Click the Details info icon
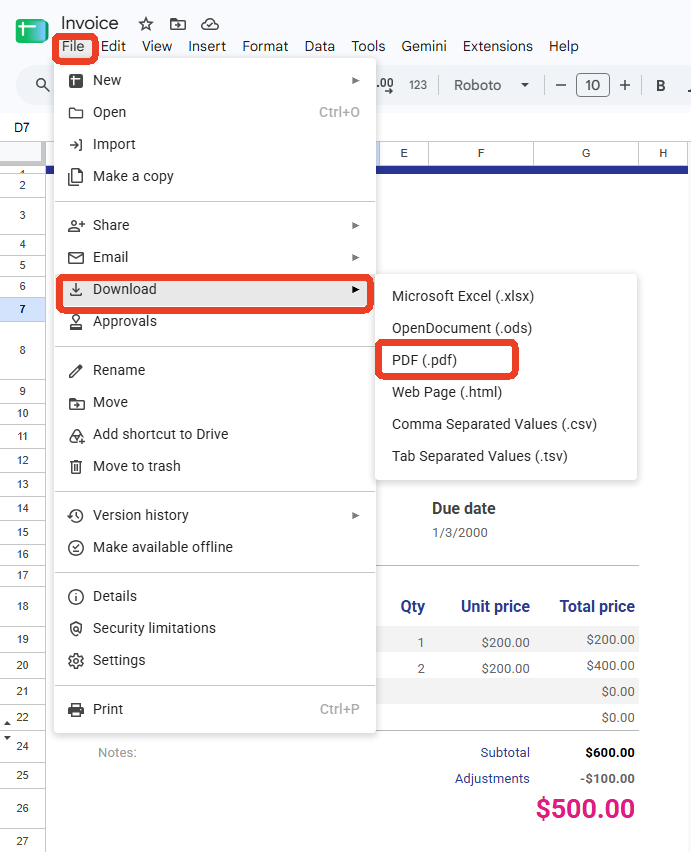This screenshot has height=852, width=691. click(x=76, y=597)
